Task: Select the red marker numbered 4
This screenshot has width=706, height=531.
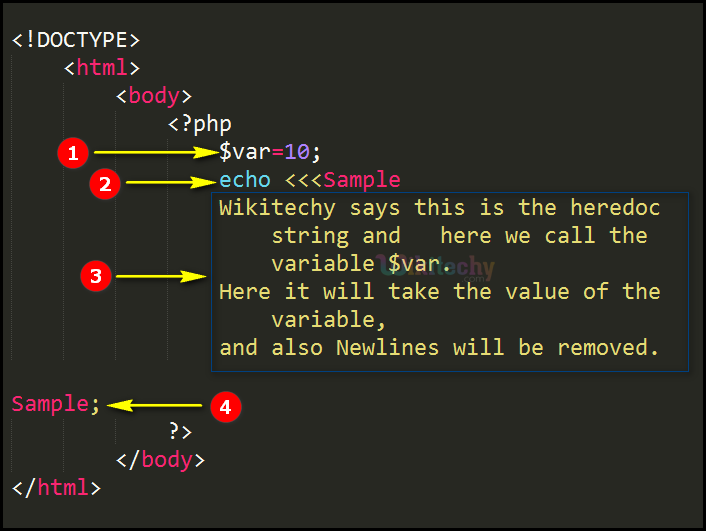Action: point(226,406)
